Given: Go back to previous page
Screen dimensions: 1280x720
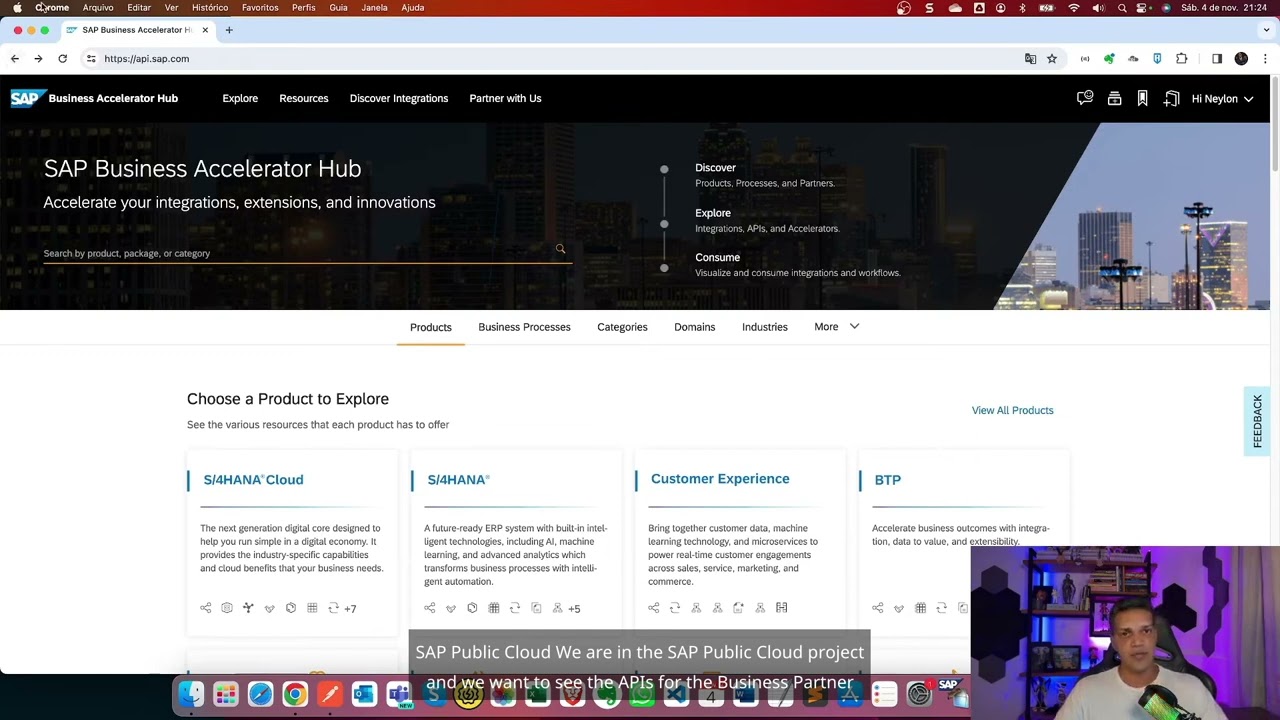Looking at the screenshot, I should pyautogui.click(x=15, y=59).
